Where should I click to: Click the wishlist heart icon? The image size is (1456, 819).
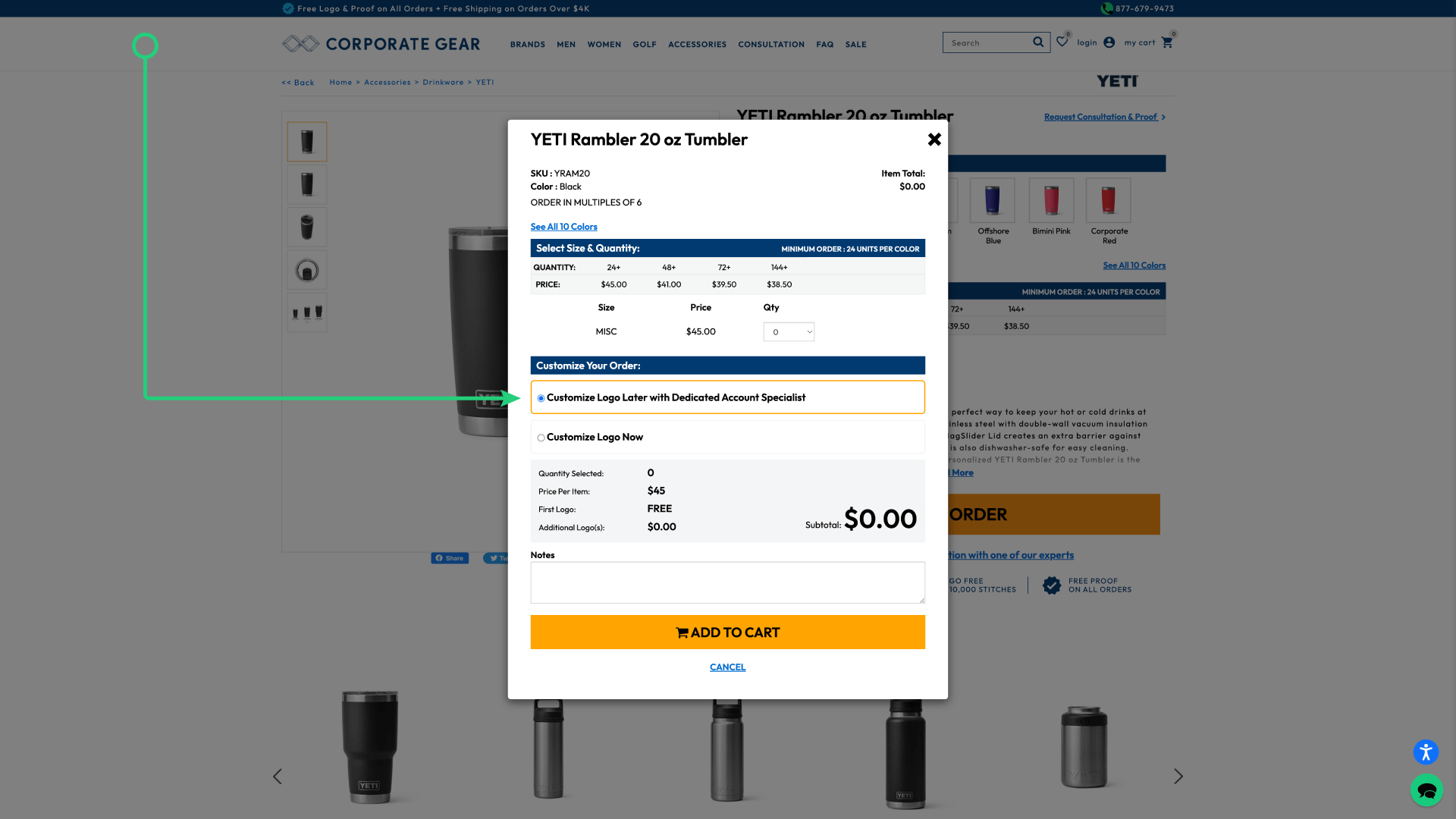click(1063, 42)
